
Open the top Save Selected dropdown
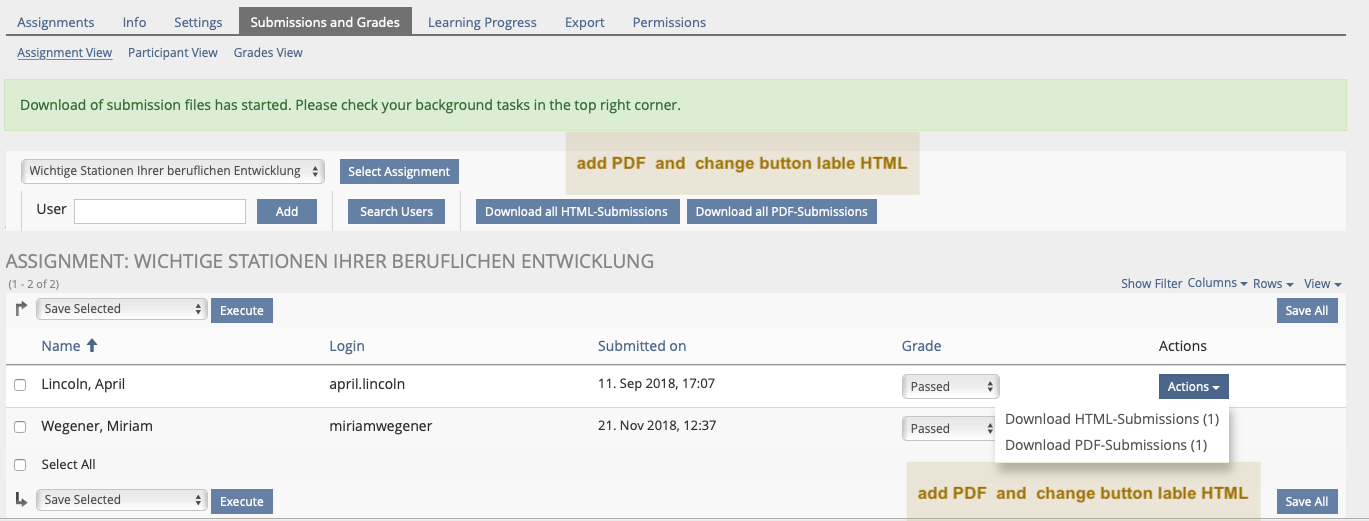click(121, 309)
